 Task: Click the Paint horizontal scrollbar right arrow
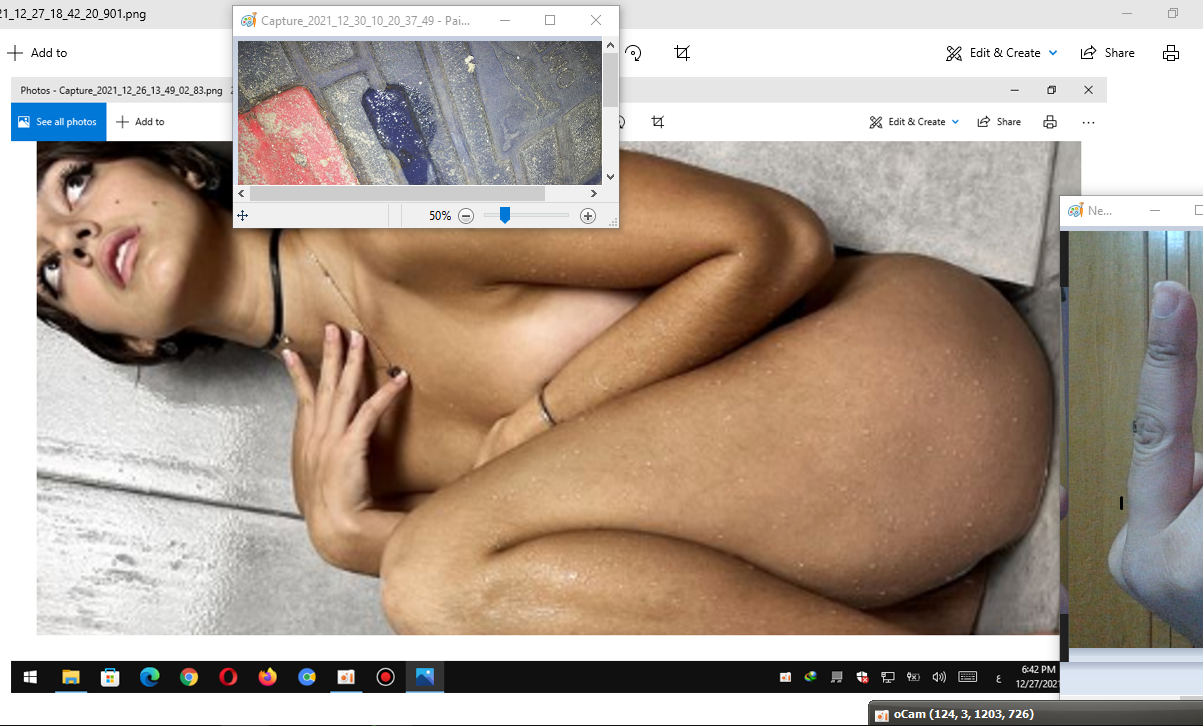click(593, 193)
